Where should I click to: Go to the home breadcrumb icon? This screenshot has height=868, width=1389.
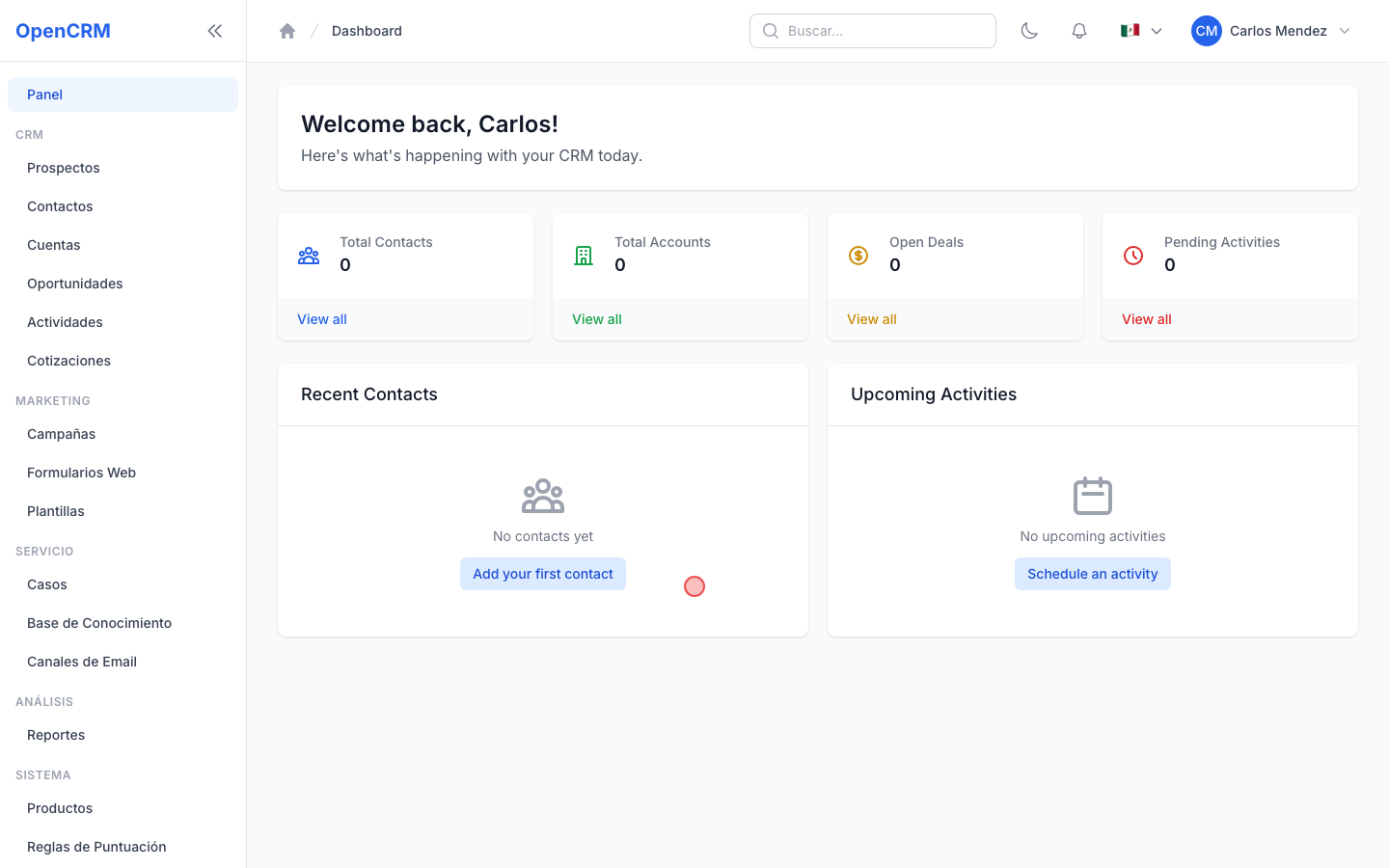point(287,31)
